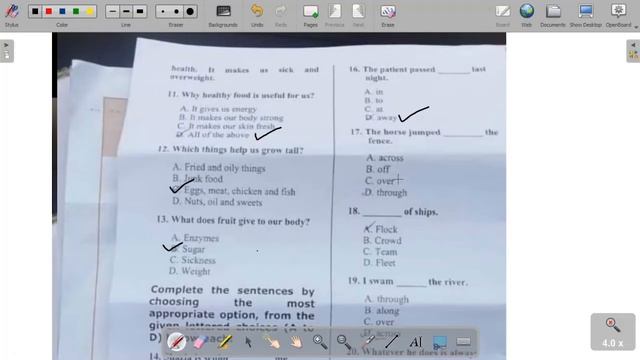The width and height of the screenshot is (640, 360).
Task: Select the Text tool
Action: click(x=416, y=342)
